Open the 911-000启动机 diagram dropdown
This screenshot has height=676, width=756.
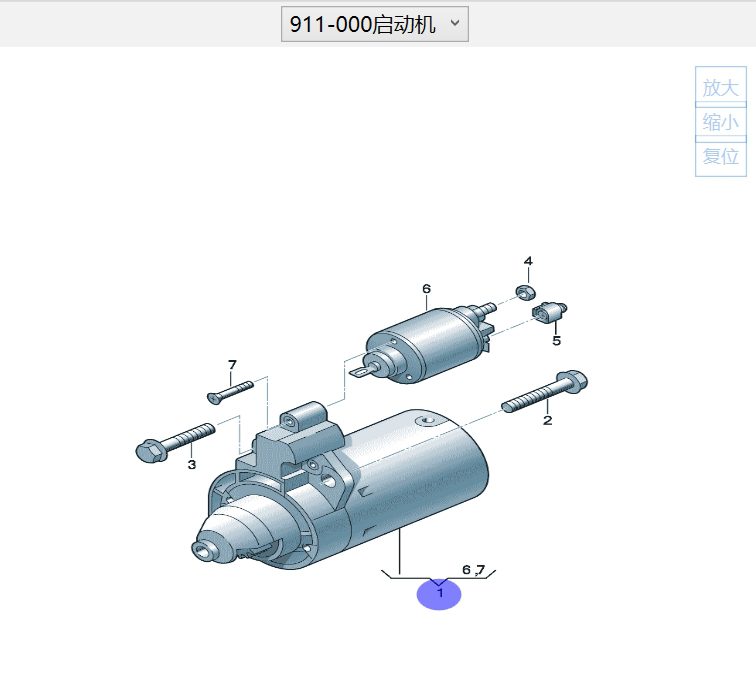pyautogui.click(x=374, y=25)
